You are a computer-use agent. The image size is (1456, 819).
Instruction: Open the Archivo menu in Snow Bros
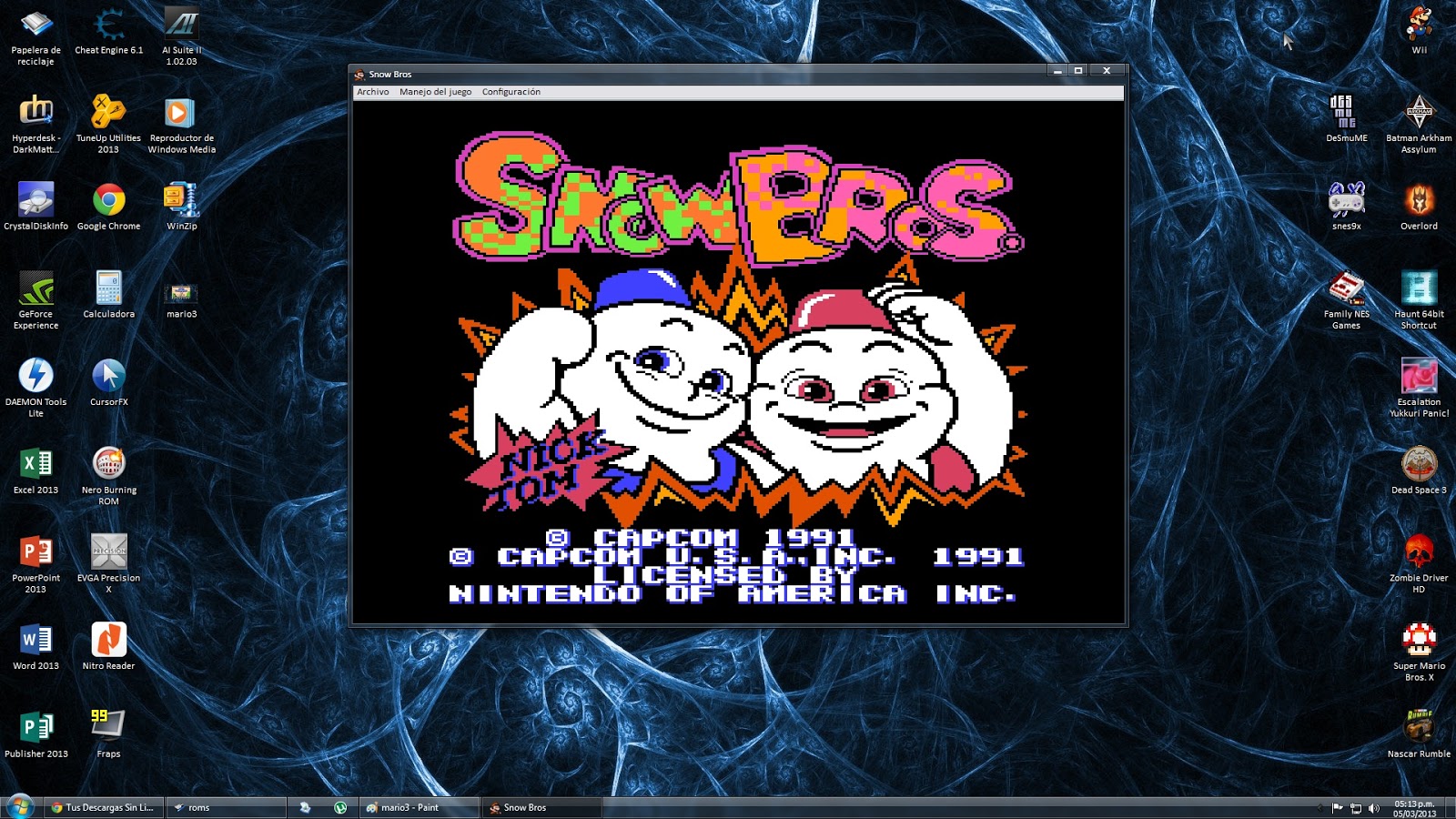pos(373,92)
